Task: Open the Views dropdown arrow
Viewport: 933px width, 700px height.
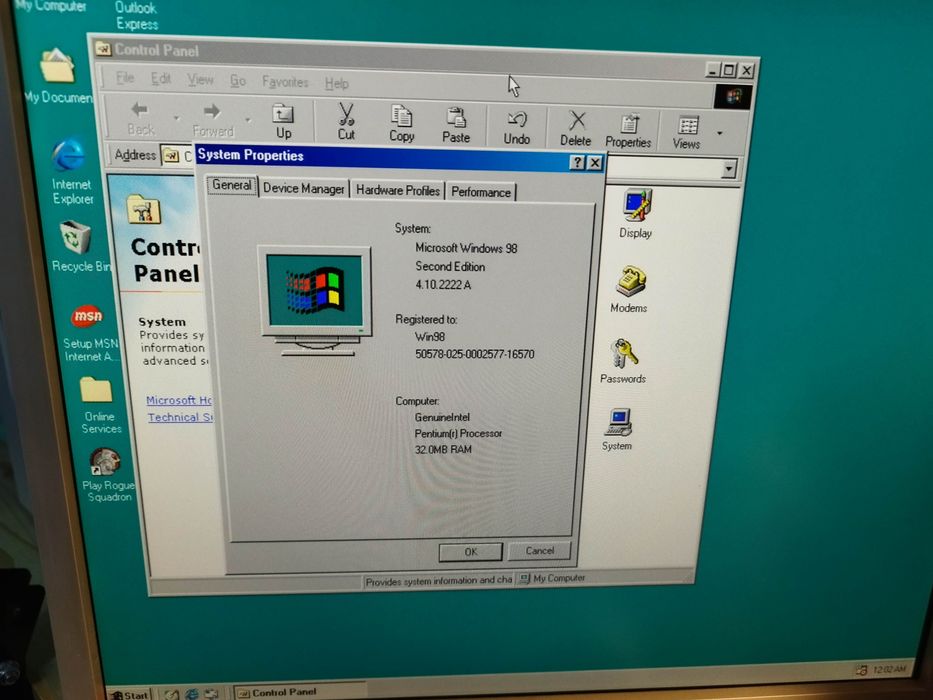Action: pos(719,133)
